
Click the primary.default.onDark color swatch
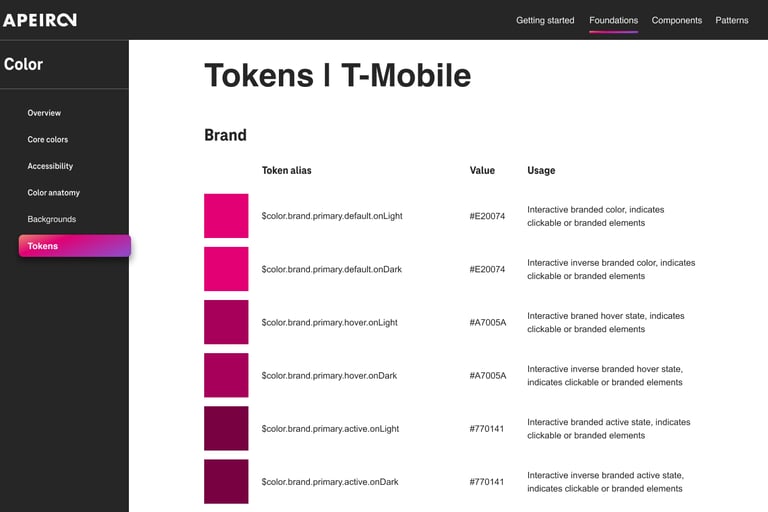click(226, 269)
